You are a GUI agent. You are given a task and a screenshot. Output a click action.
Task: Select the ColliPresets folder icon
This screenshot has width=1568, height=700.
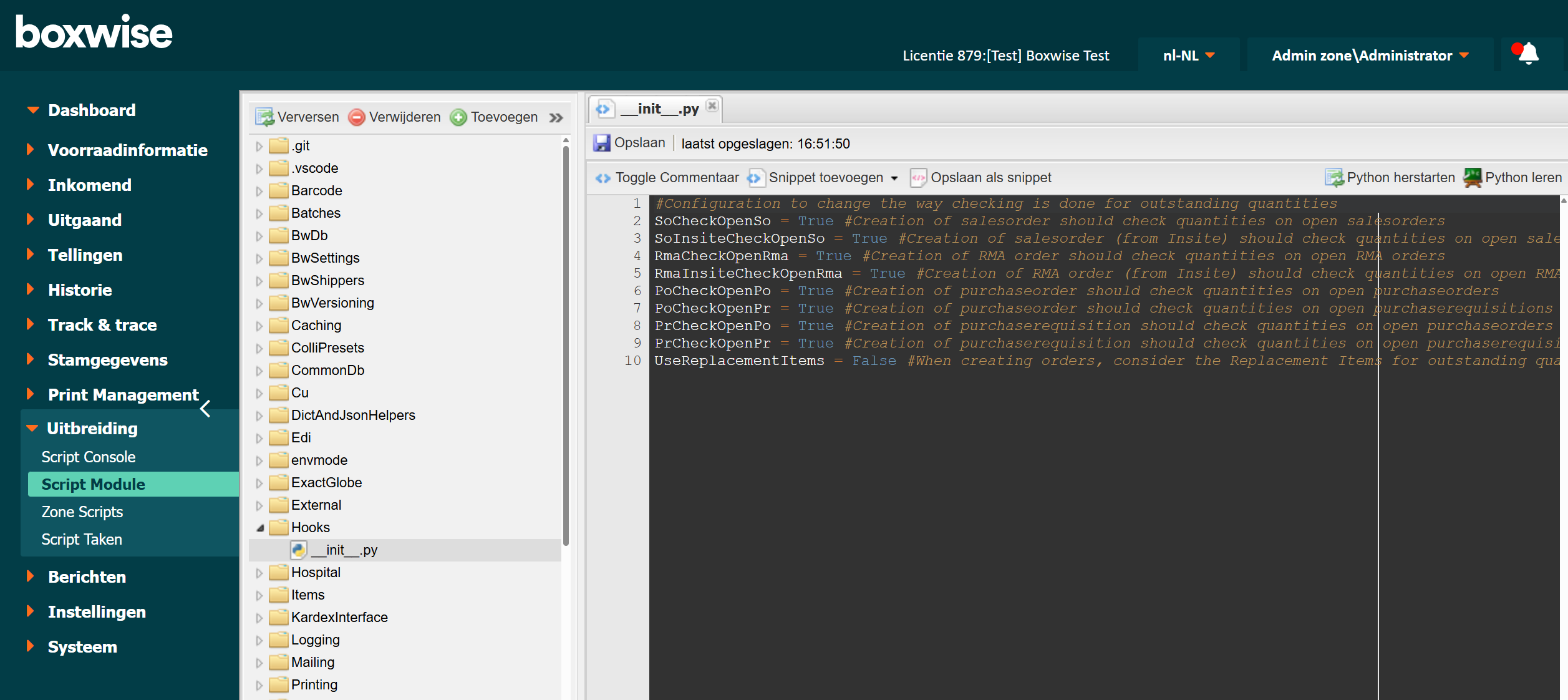pos(278,348)
